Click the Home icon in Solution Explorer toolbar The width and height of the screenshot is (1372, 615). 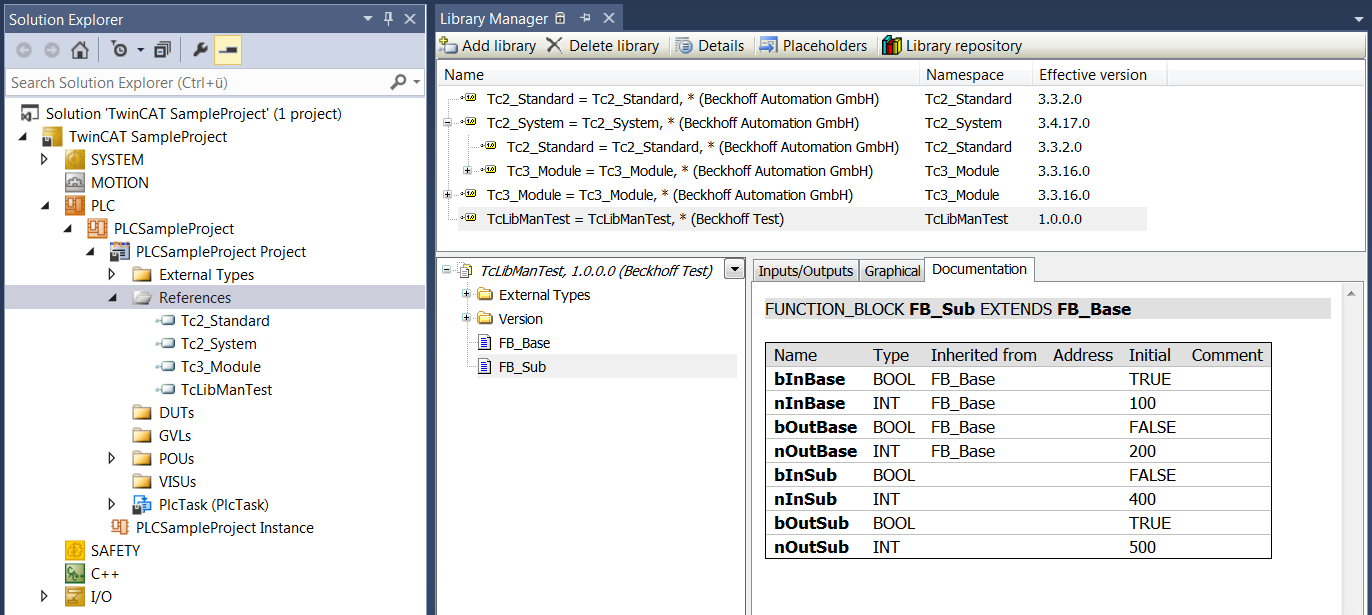click(x=80, y=50)
